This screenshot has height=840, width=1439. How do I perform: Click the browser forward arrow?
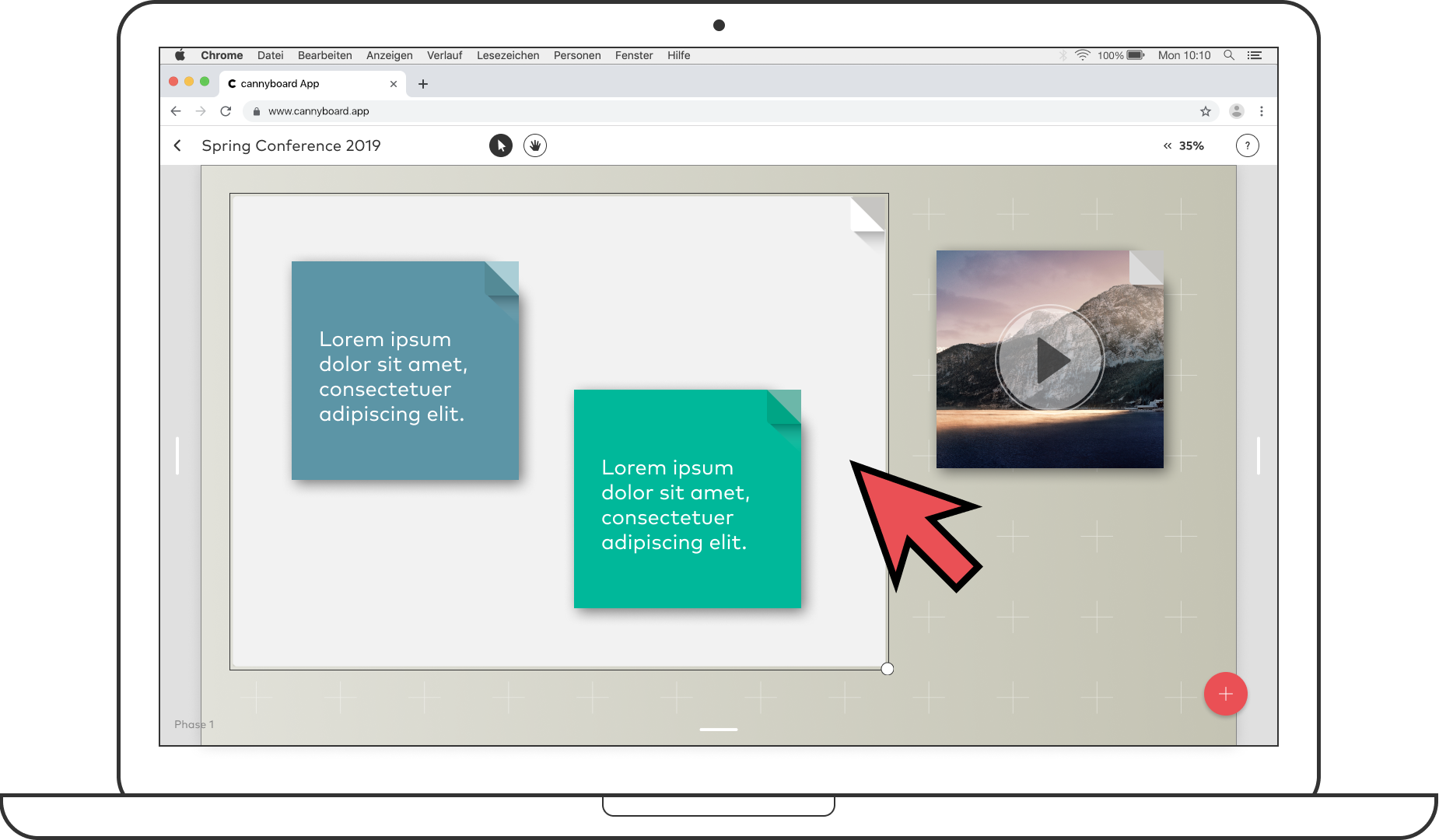coord(201,111)
